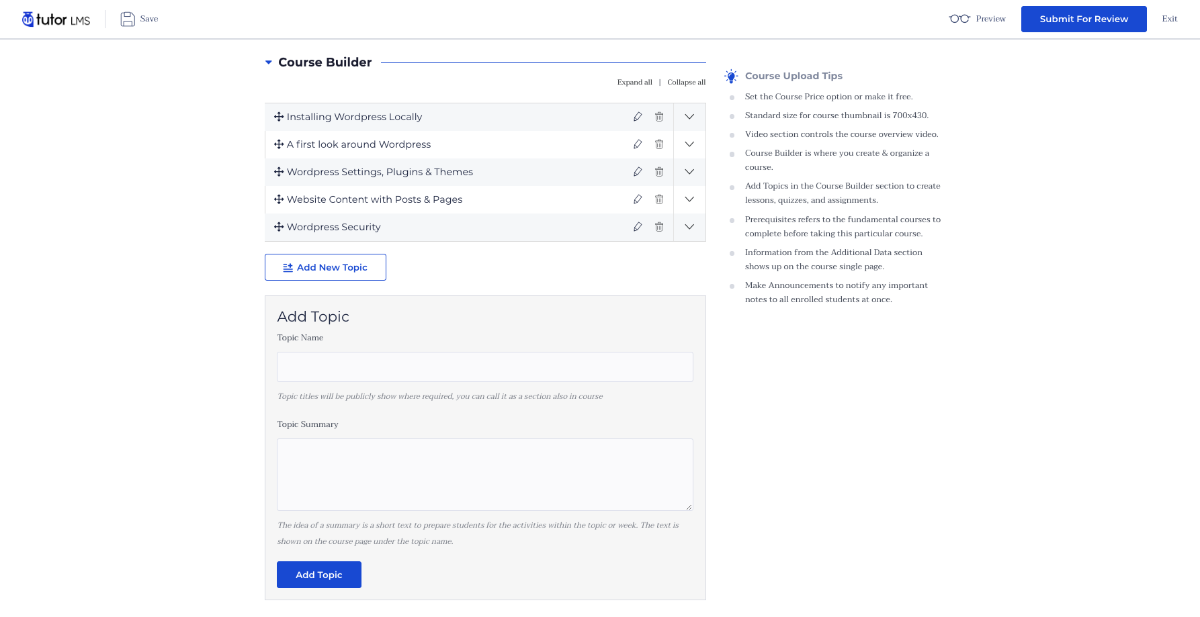
Task: Expand Website Content with Posts & Pages topic
Action: [x=689, y=199]
